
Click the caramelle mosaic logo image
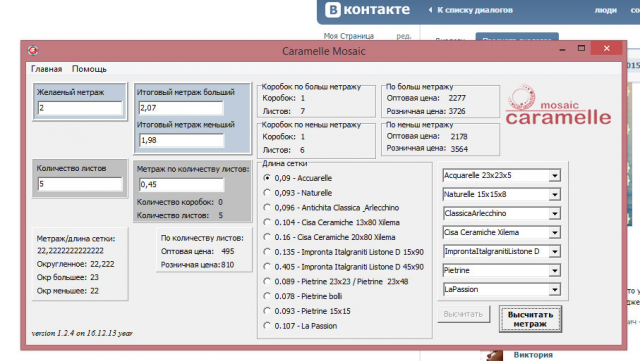click(x=558, y=105)
